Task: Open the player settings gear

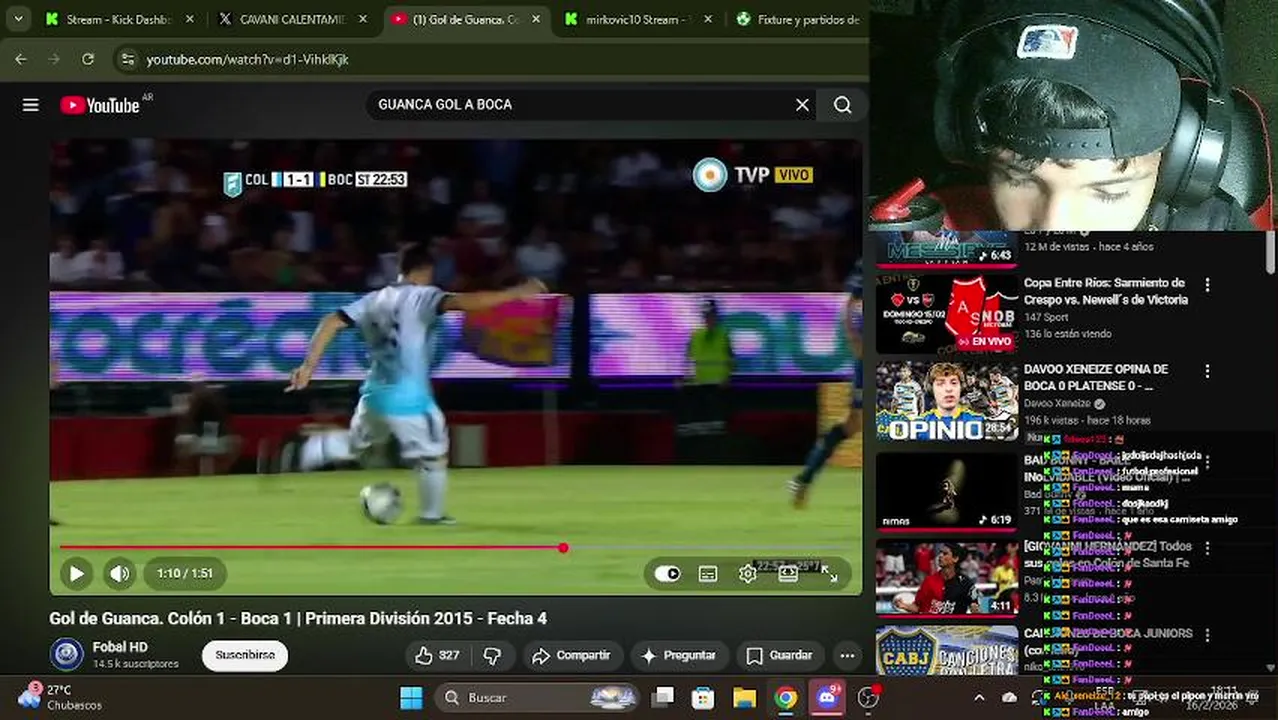Action: [x=747, y=573]
